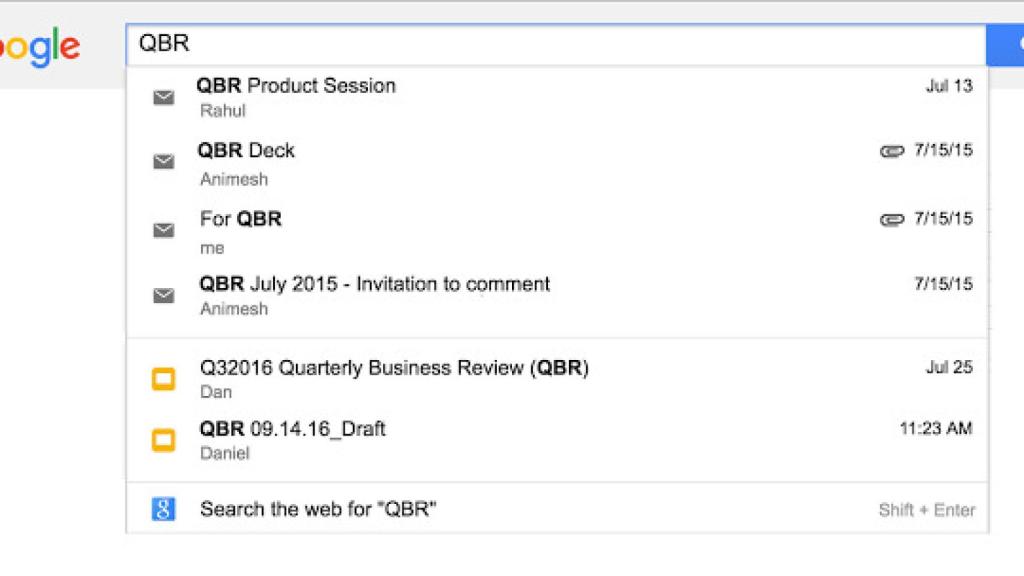Image resolution: width=1024 pixels, height=576 pixels.
Task: Select the For QBR email suggestion
Action: tap(240, 219)
